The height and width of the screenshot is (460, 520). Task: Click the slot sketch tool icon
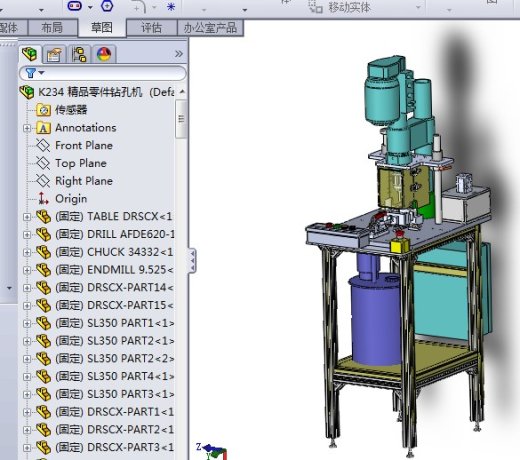coord(75,6)
